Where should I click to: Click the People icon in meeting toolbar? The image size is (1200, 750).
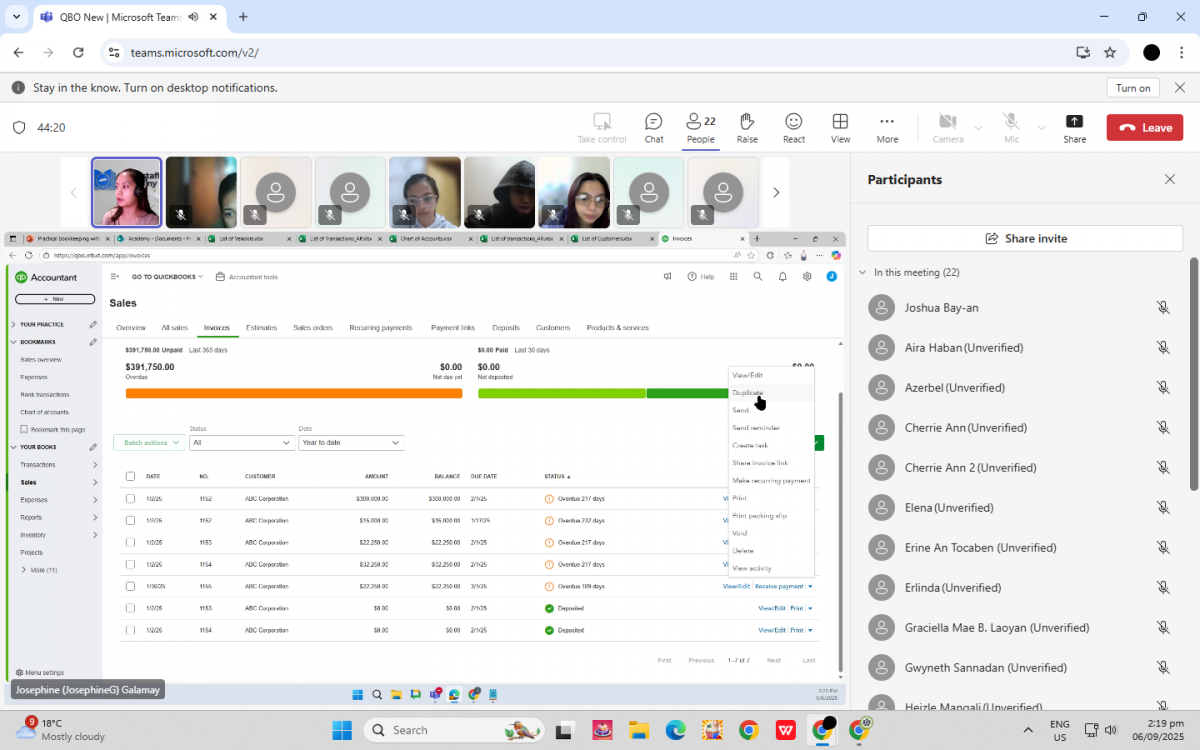[700, 128]
